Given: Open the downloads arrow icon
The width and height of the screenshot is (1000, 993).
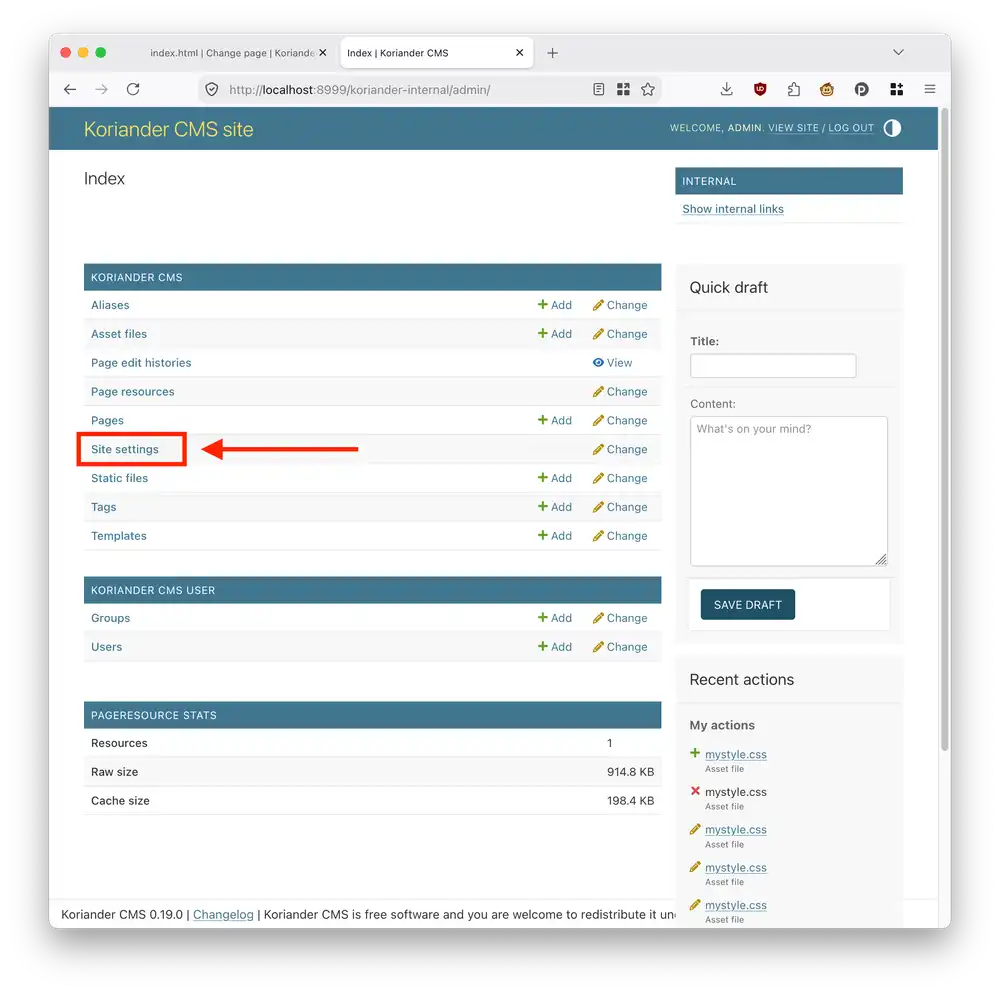Looking at the screenshot, I should pos(726,89).
